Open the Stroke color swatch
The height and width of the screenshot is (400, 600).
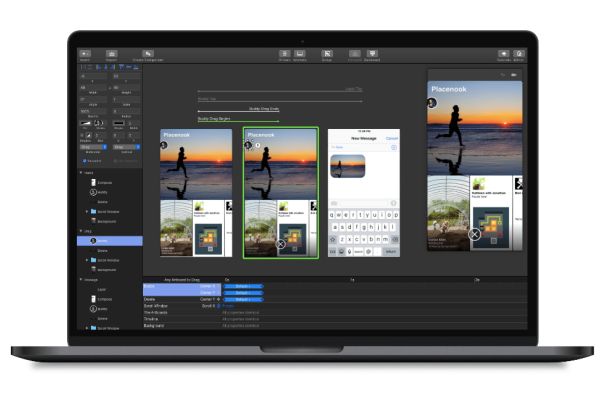pos(119,123)
